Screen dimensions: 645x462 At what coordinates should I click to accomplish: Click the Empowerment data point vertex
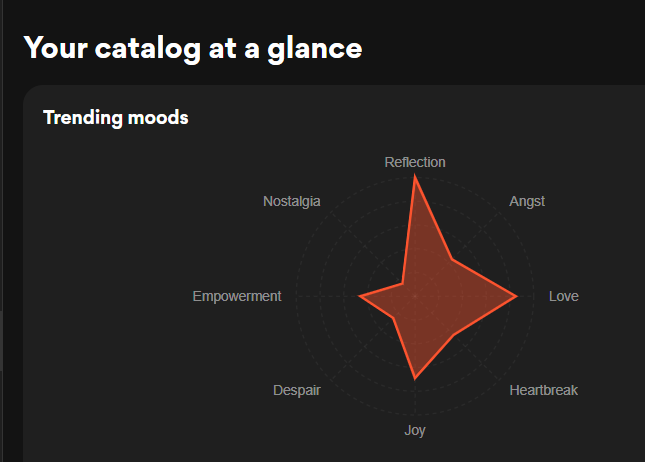(x=359, y=296)
